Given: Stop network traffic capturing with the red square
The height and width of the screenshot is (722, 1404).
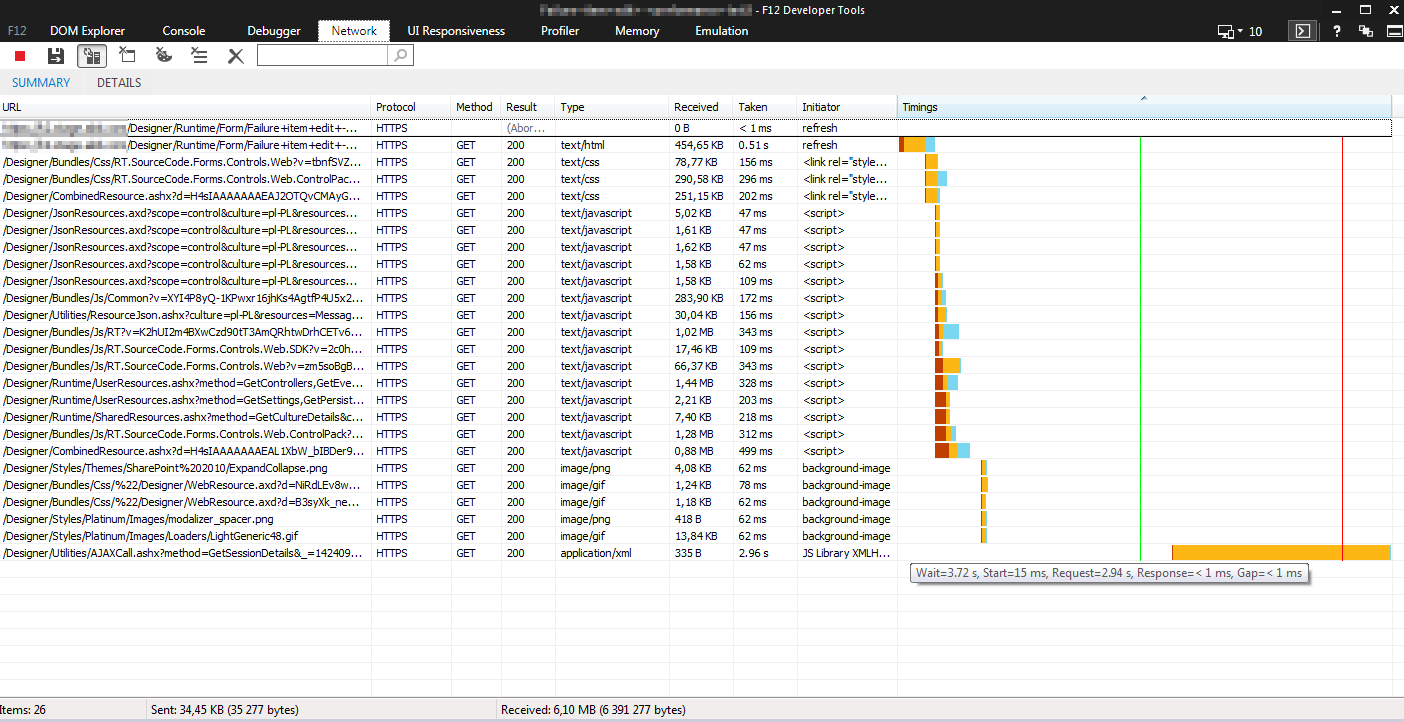Looking at the screenshot, I should coord(19,56).
